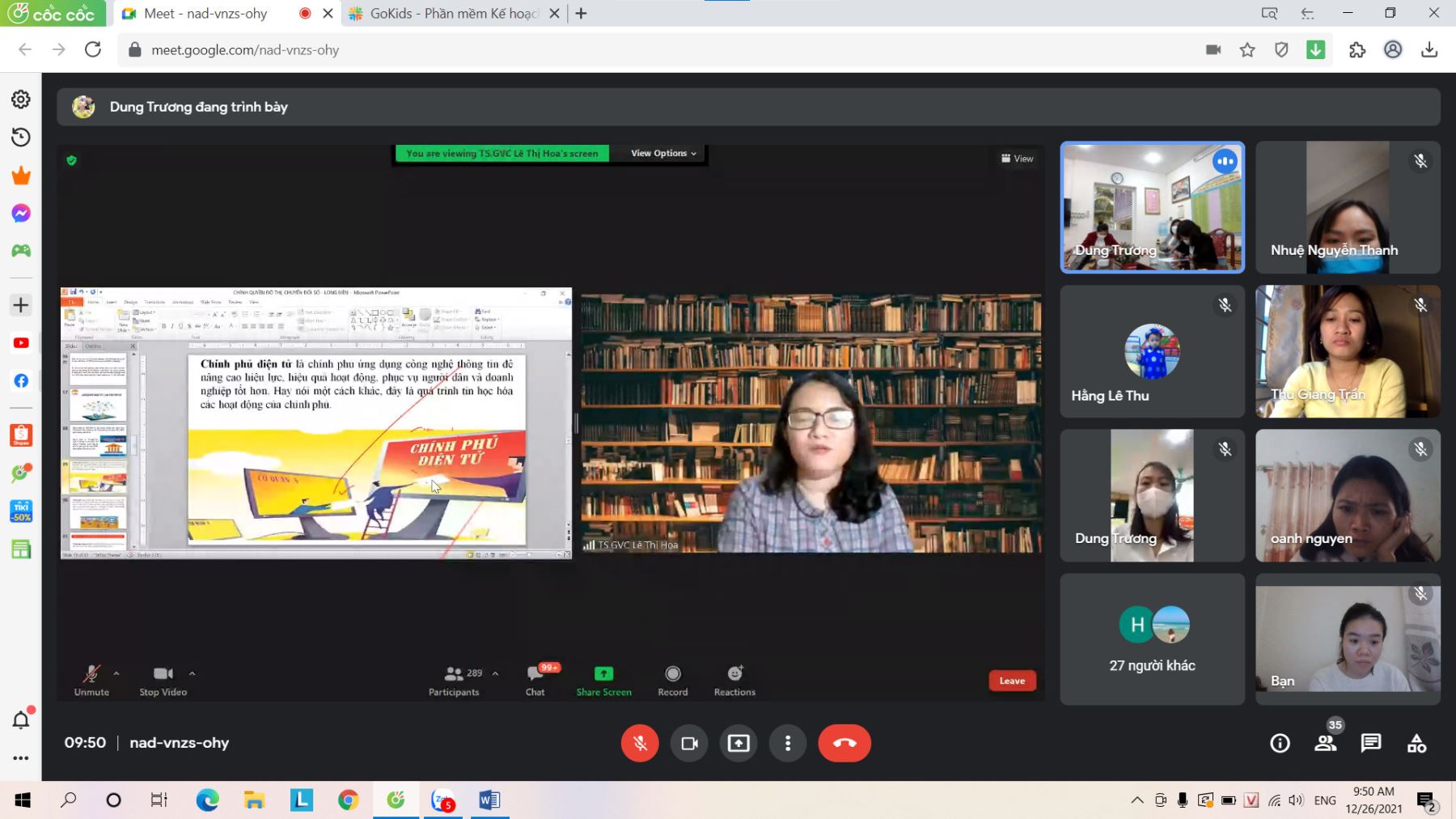Toggle the Google Meet camera button
Image resolution: width=1456 pixels, height=819 pixels.
click(x=689, y=743)
